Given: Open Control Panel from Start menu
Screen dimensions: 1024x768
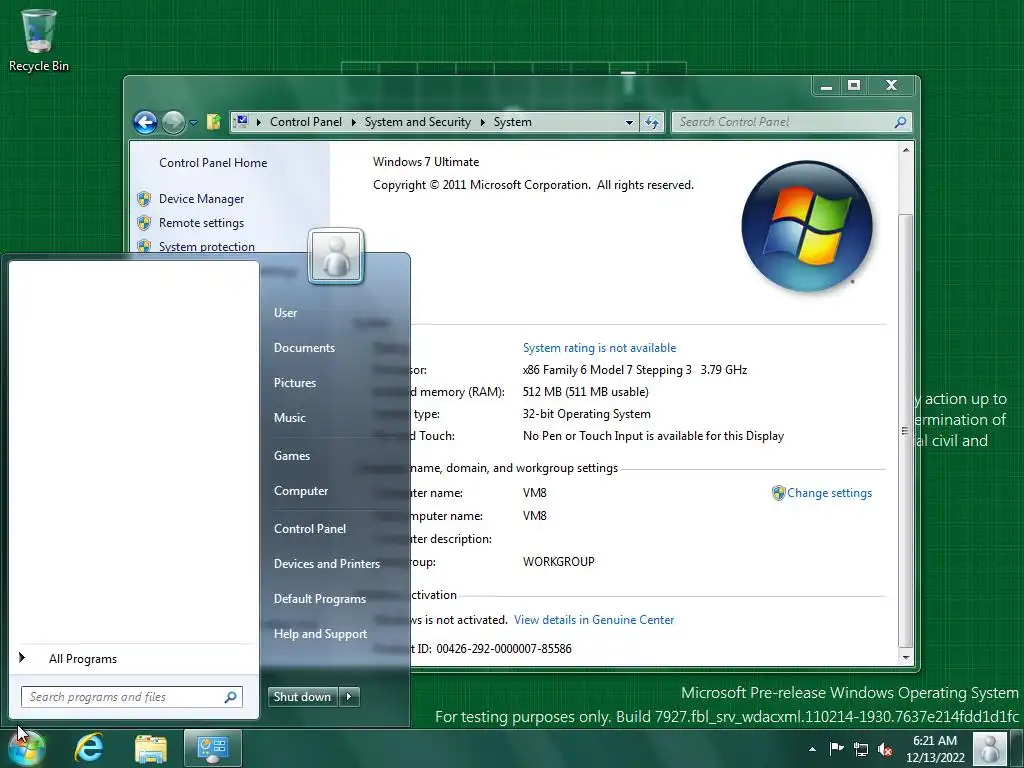Looking at the screenshot, I should click(x=310, y=529).
